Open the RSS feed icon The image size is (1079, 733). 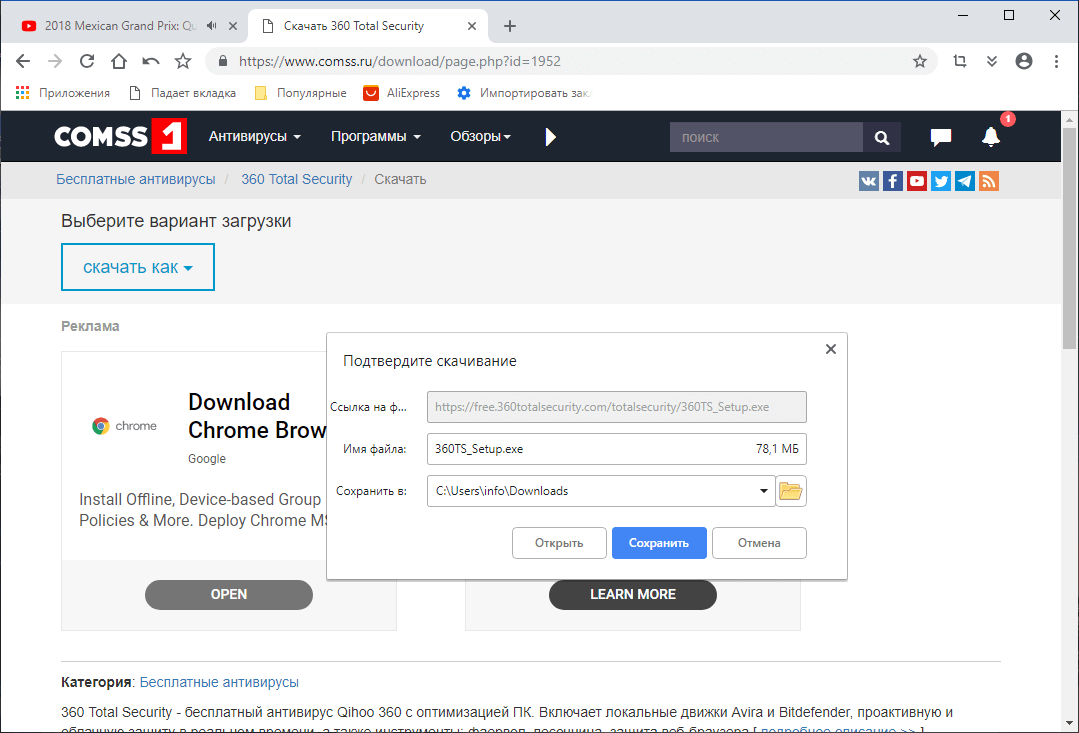coord(989,181)
